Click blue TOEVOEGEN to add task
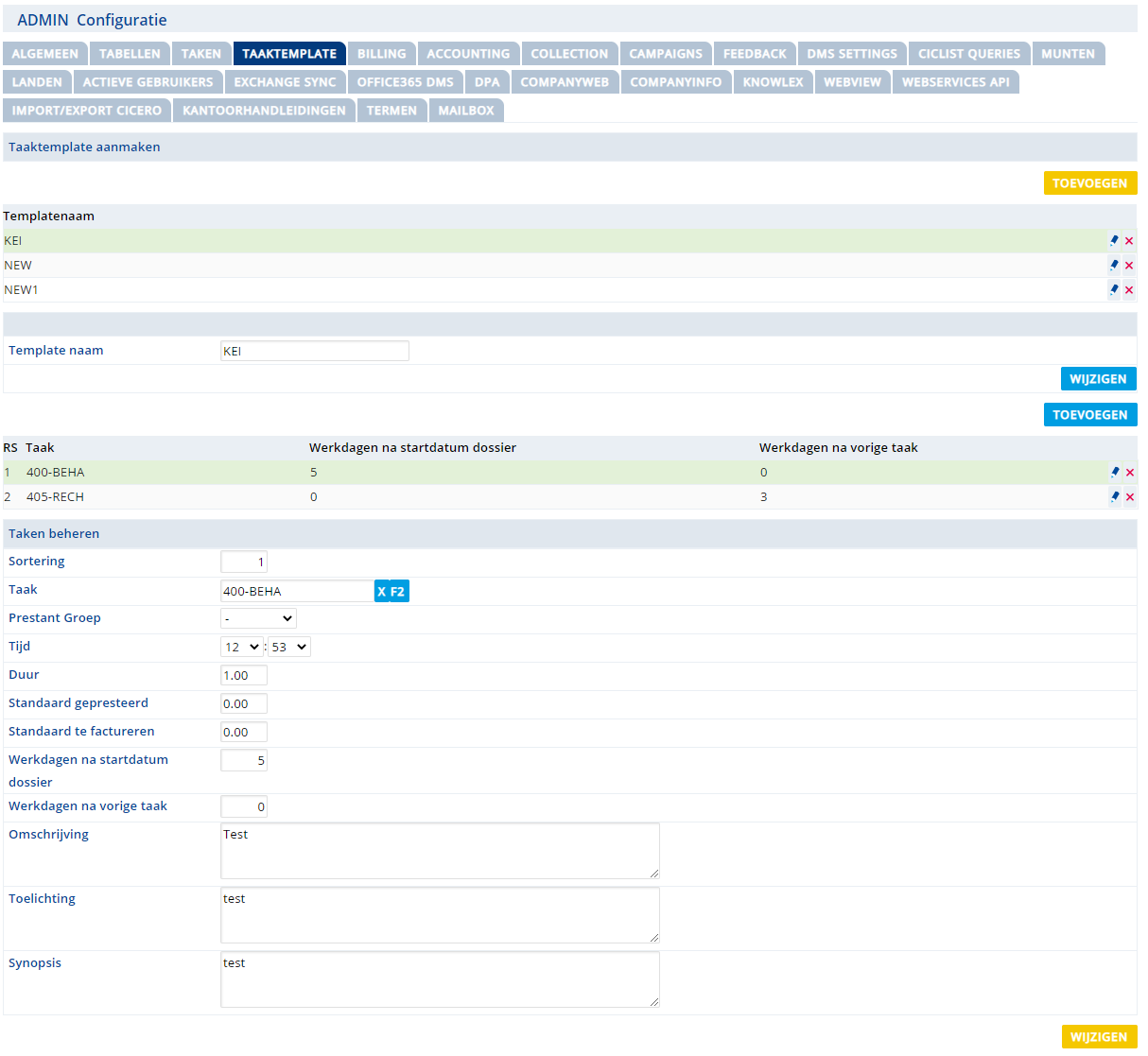Image resolution: width=1148 pixels, height=1056 pixels. 1089,415
